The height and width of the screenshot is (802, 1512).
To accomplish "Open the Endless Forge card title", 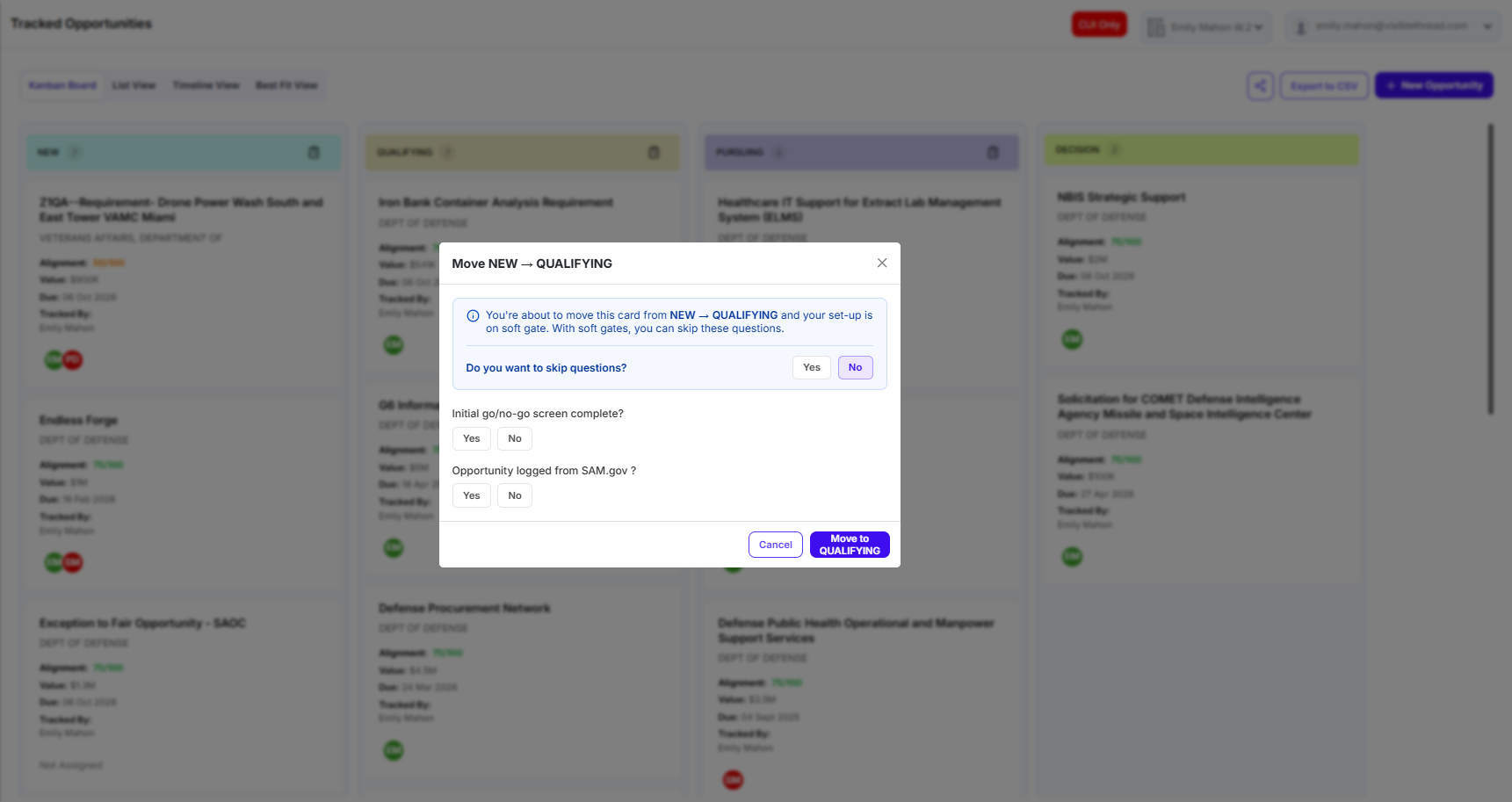I will [x=78, y=420].
